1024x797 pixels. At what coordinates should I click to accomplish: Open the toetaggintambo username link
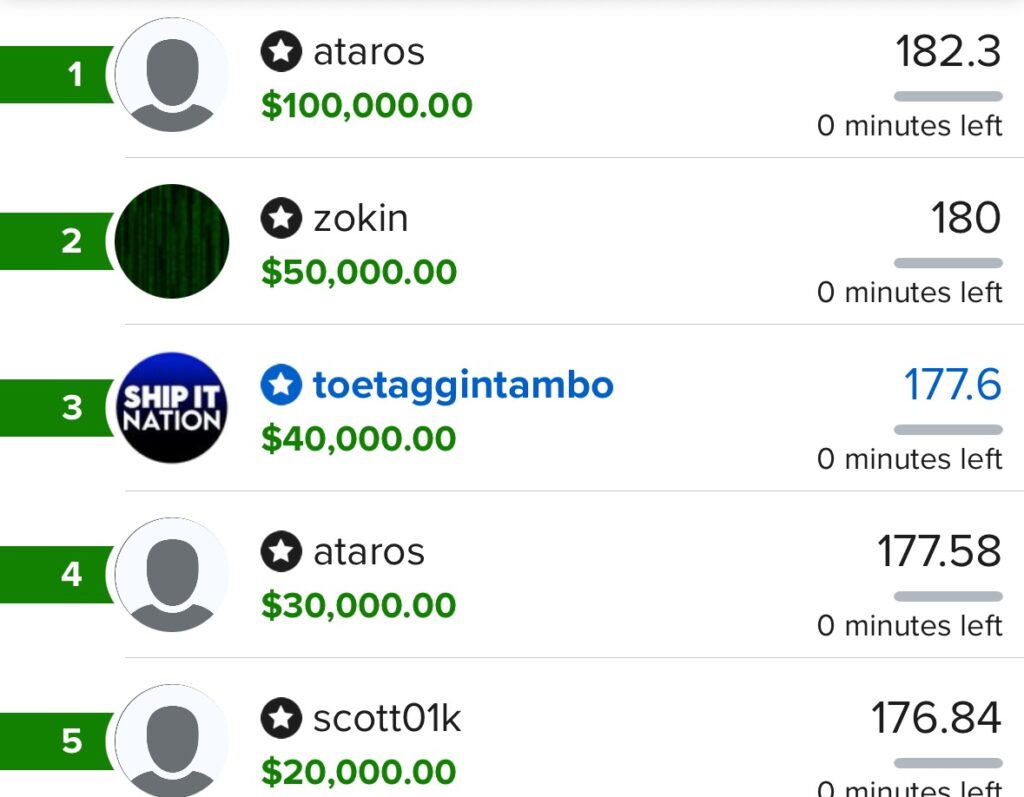(463, 385)
